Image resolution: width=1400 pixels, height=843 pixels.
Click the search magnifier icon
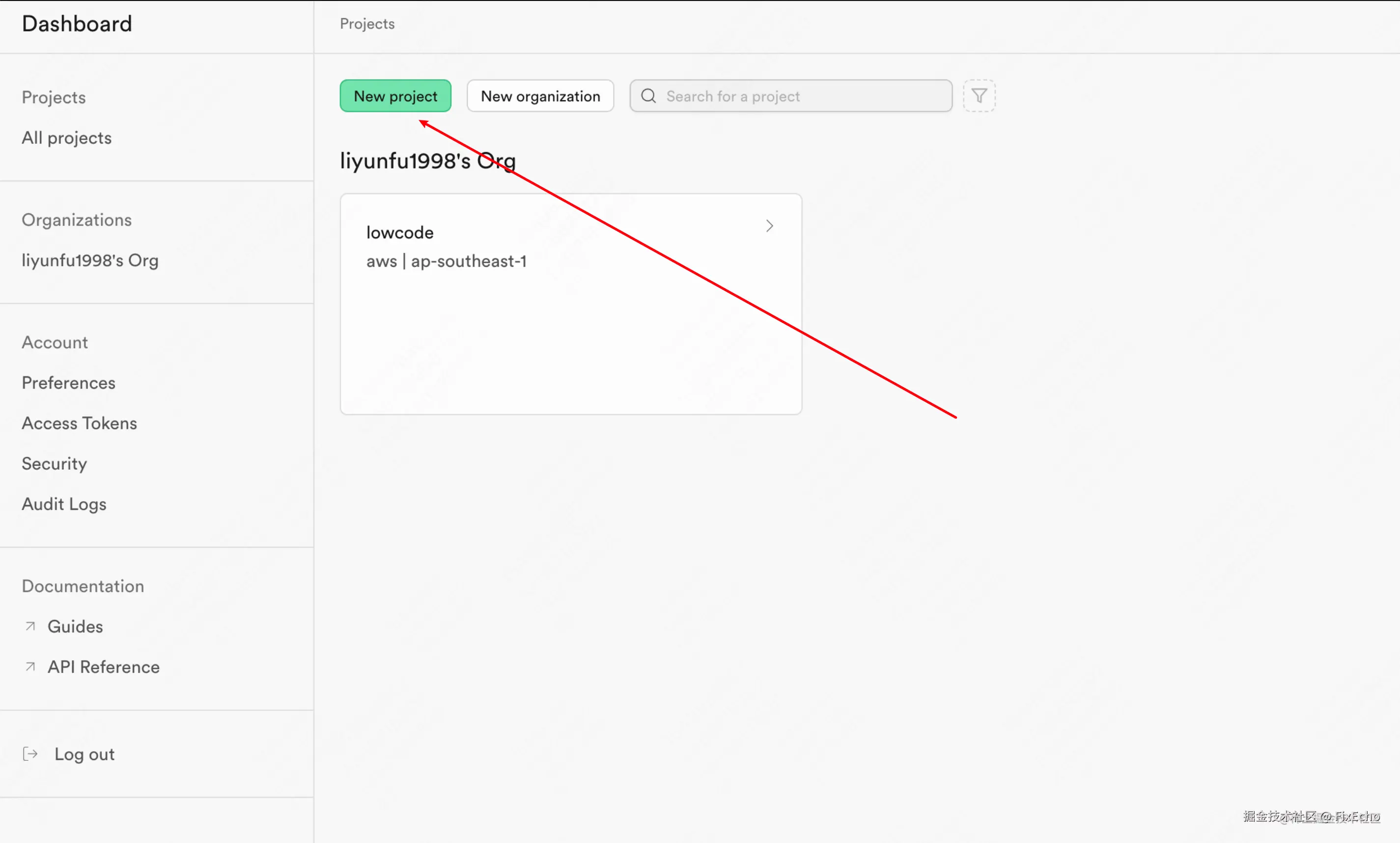648,96
